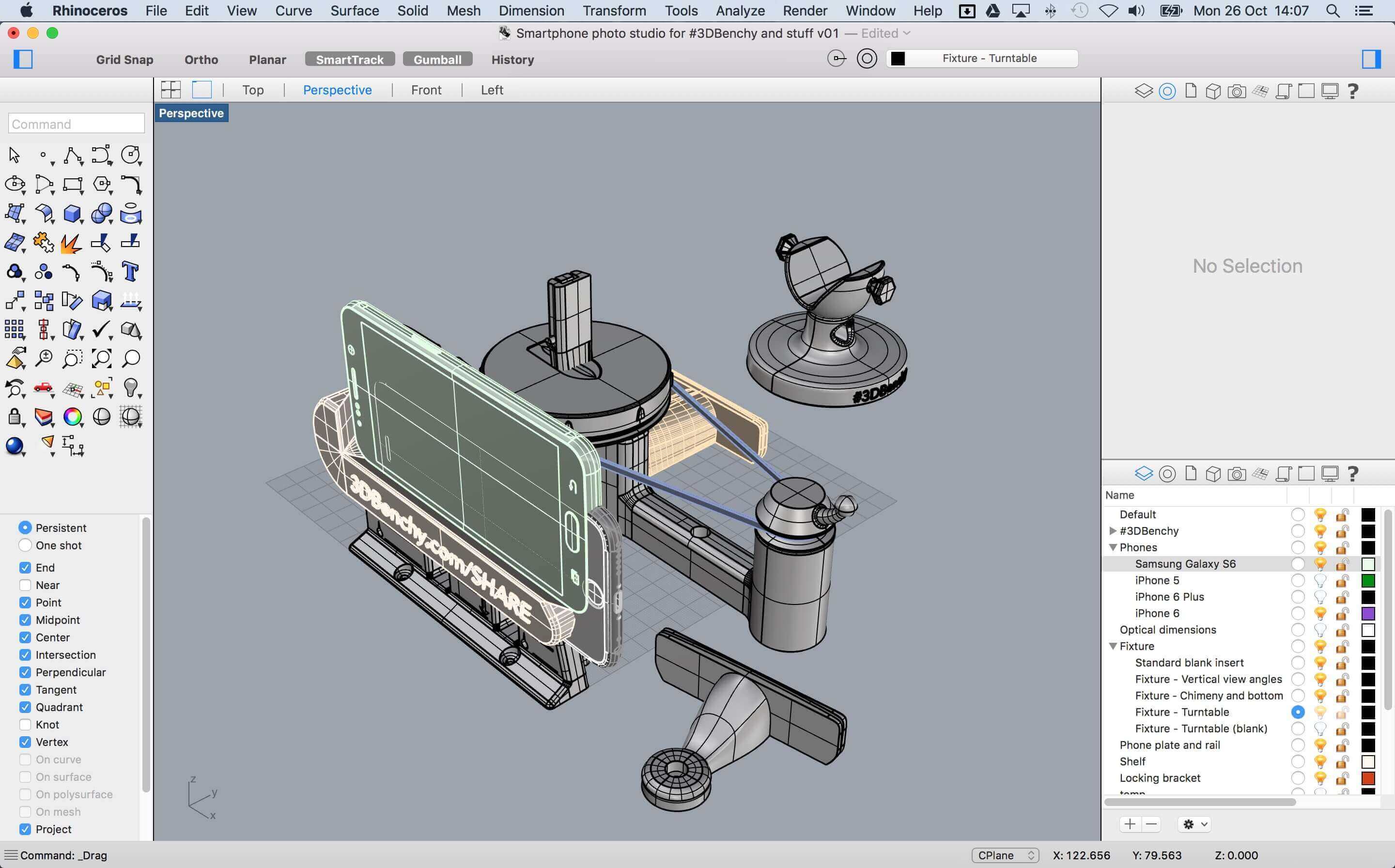Screen dimensions: 1395x868
Task: Switch to the Front viewport tab
Action: click(x=426, y=90)
